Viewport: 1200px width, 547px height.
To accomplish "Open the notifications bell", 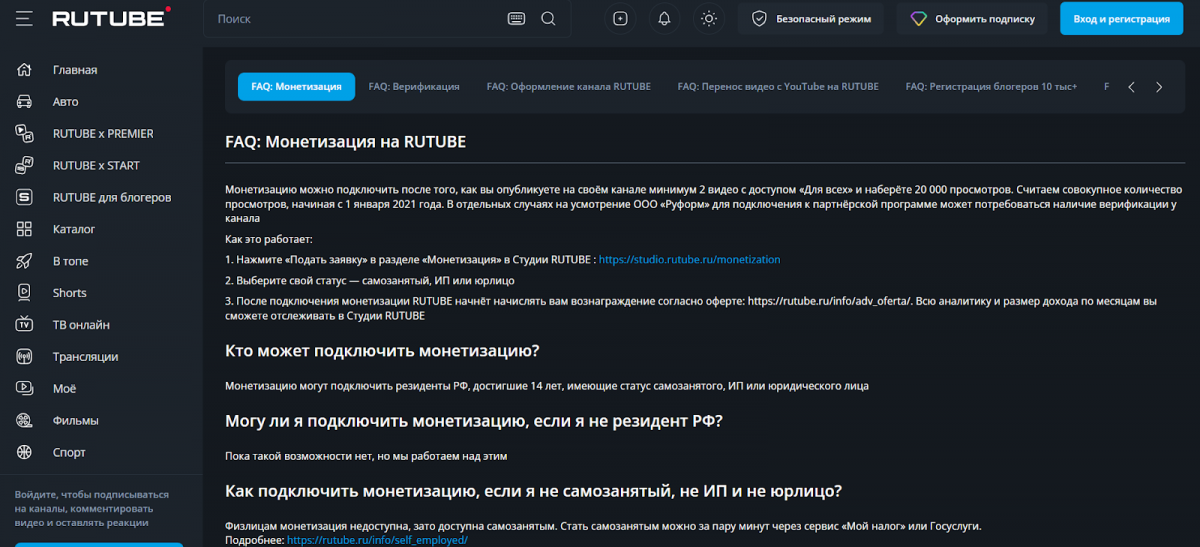I will tap(664, 19).
